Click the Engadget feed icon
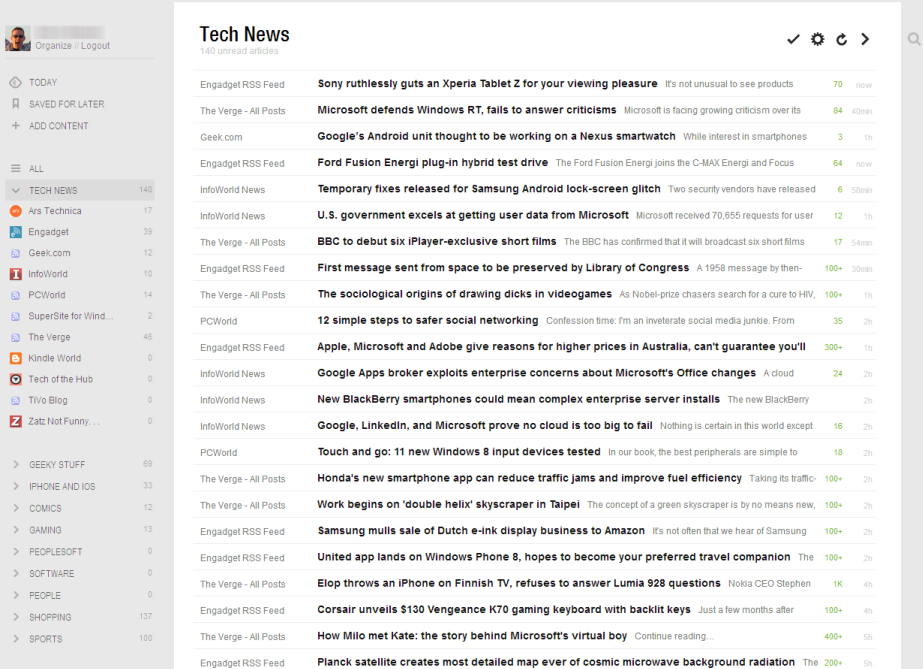 click(16, 232)
